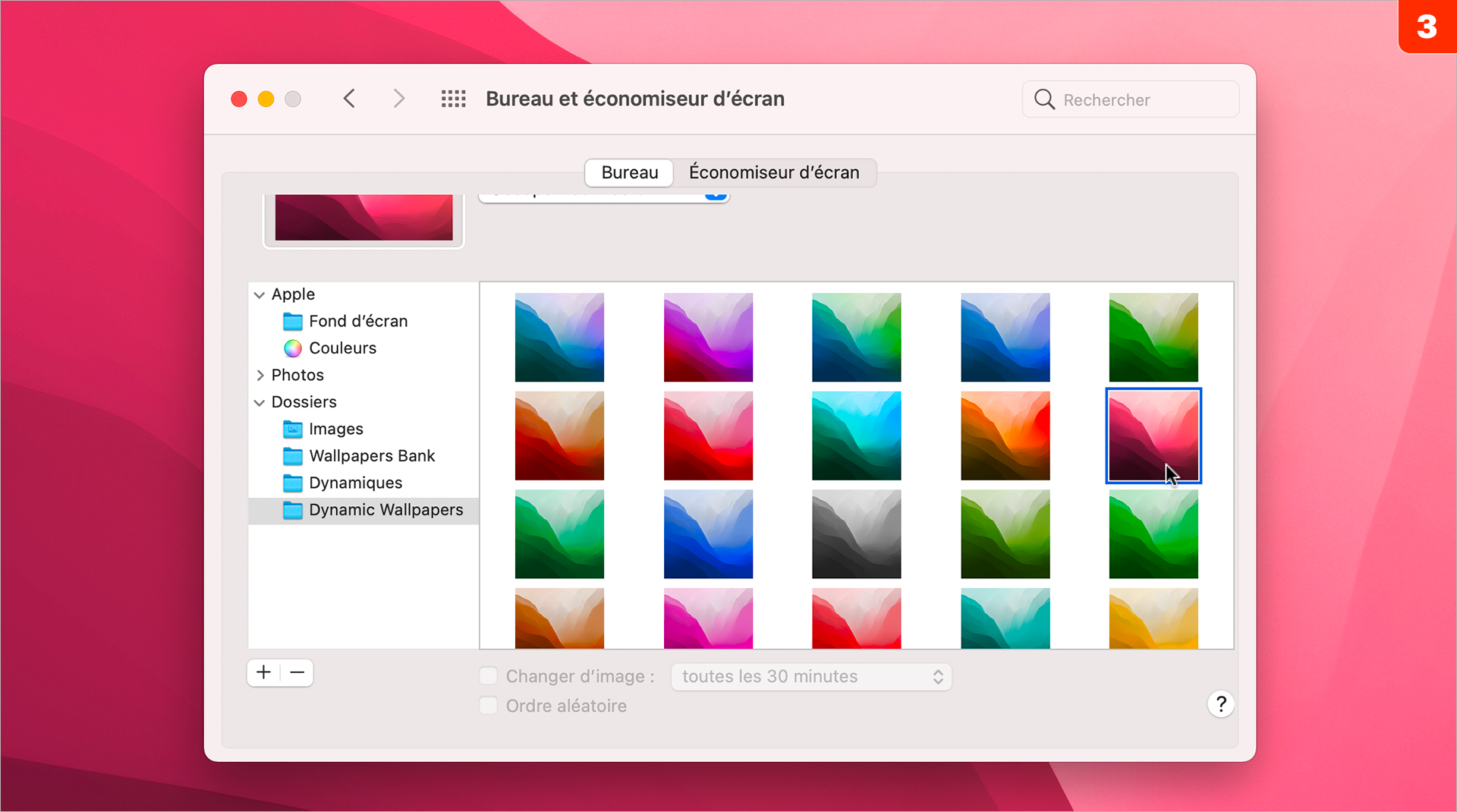Select the highlighted pink wallpaper thumbnail
The width and height of the screenshot is (1457, 812).
click(x=1153, y=436)
